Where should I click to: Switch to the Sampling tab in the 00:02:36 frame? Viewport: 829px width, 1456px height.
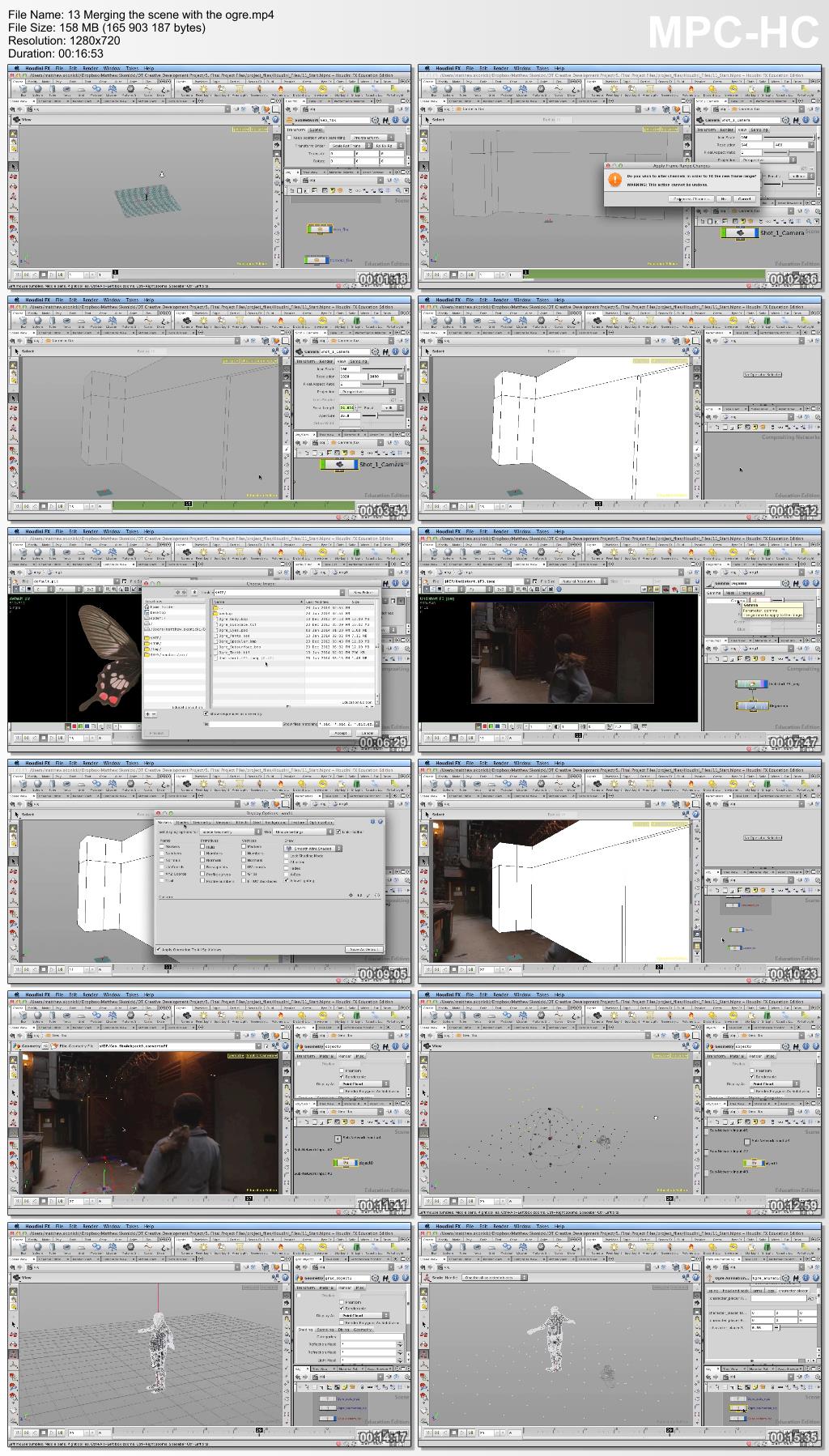[759, 130]
